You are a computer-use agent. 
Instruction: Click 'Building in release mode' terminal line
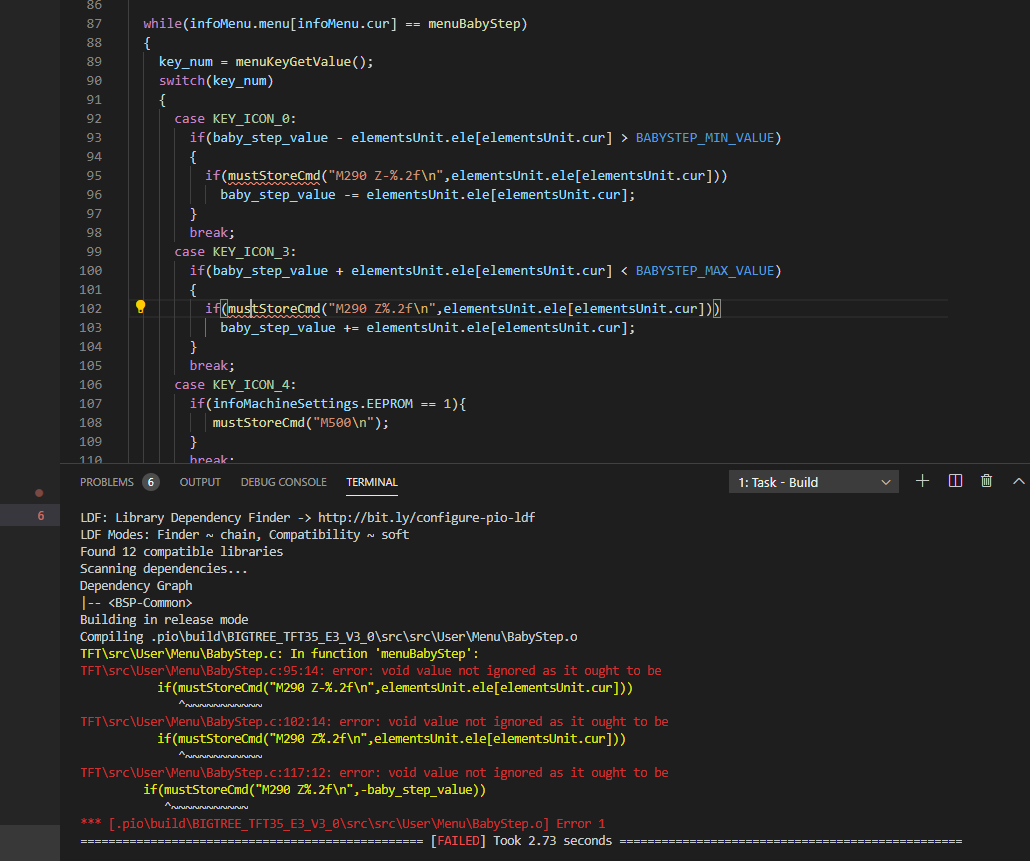(164, 620)
